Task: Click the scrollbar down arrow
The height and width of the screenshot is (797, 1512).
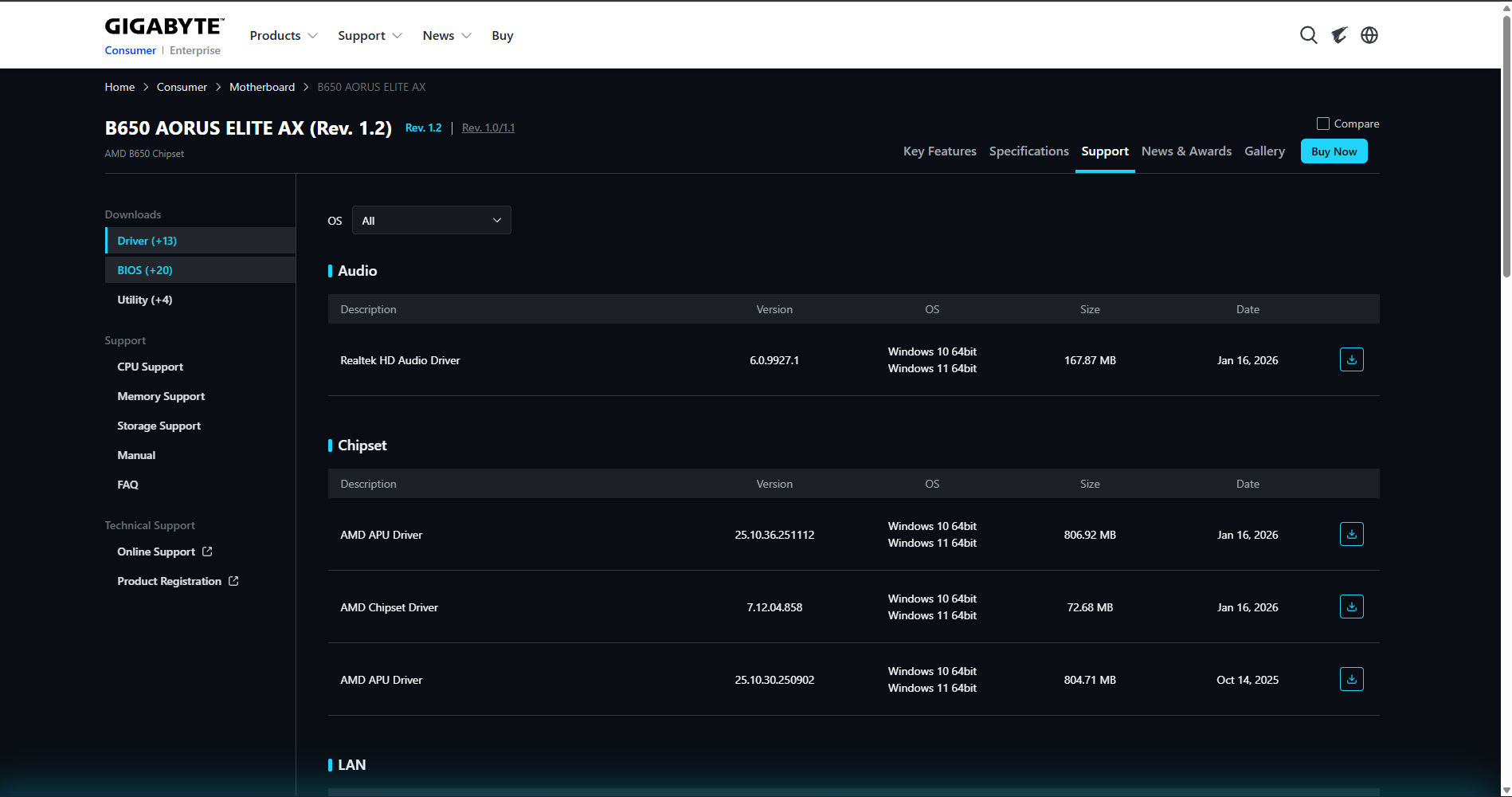Action: (1506, 790)
